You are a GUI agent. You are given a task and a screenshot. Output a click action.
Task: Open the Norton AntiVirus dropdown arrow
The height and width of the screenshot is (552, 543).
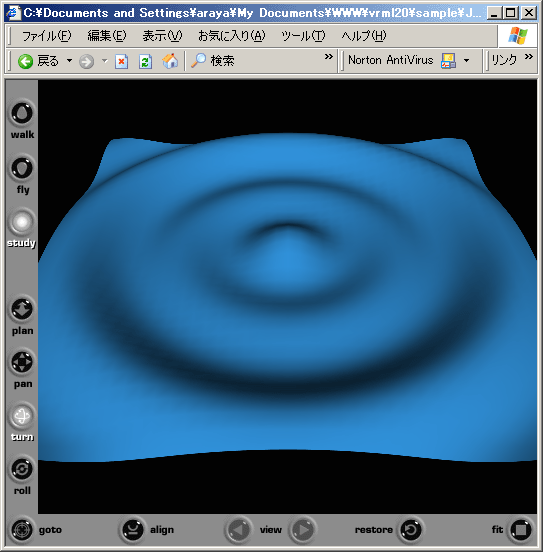click(x=466, y=61)
